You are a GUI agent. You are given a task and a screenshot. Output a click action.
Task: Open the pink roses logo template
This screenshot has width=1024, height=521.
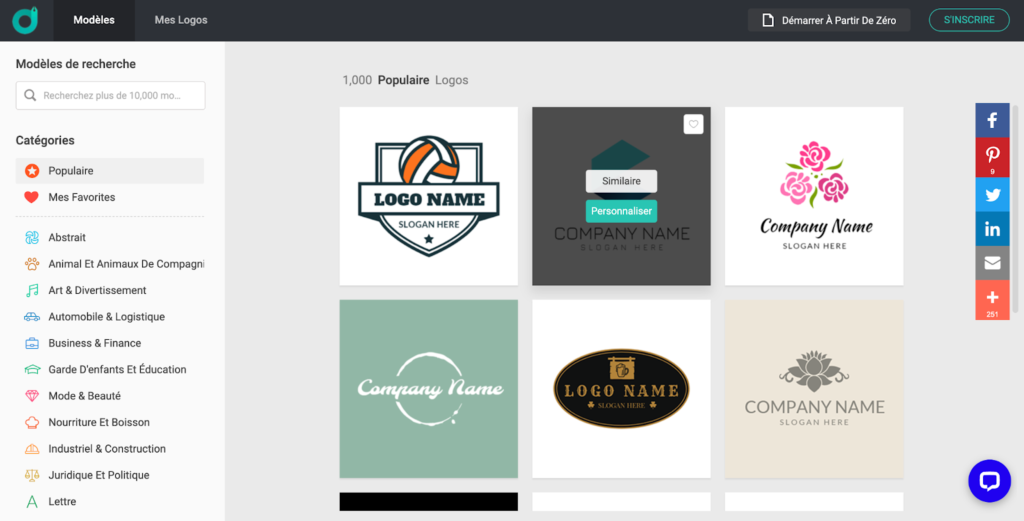[814, 196]
